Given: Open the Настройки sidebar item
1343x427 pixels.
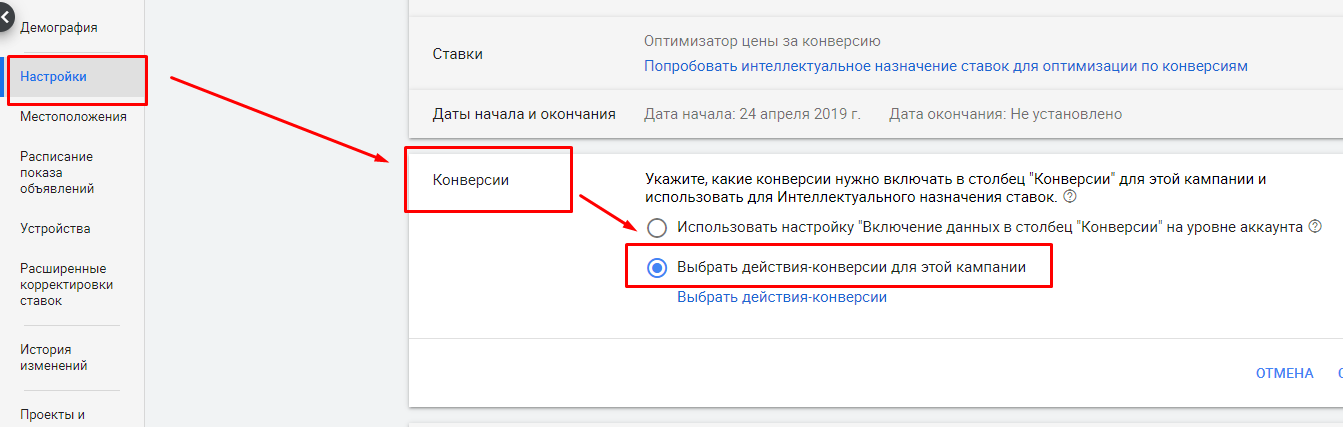Looking at the screenshot, I should tap(53, 77).
